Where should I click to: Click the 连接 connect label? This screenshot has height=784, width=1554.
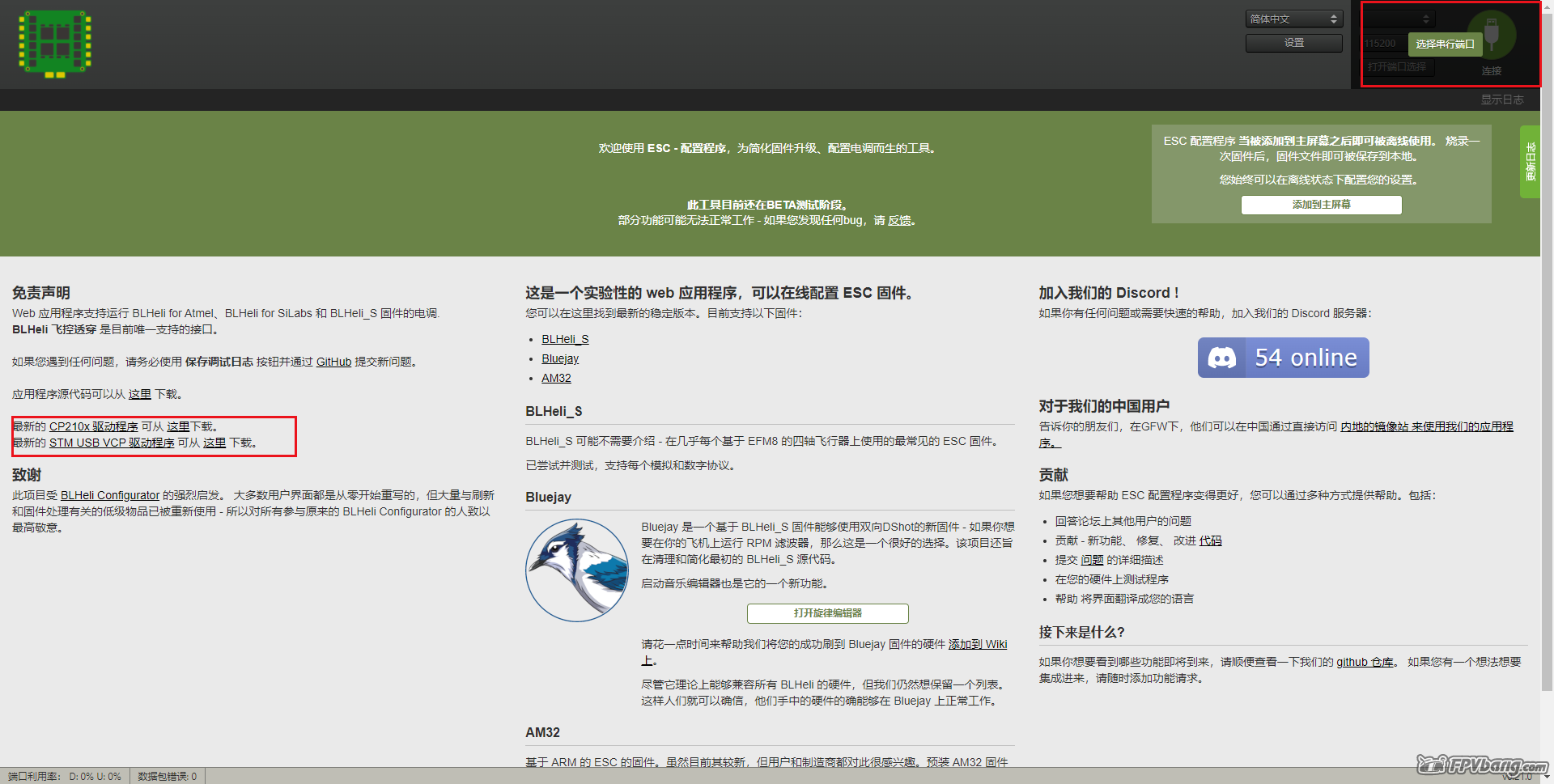(1492, 70)
